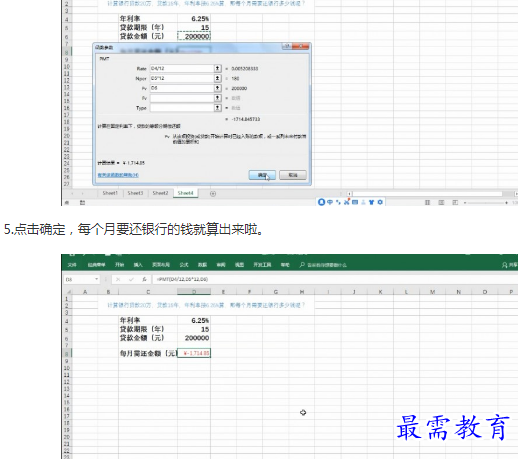Image resolution: width=518 pixels, height=459 pixels.
Task: Click the empty Type input box
Action: point(182,108)
